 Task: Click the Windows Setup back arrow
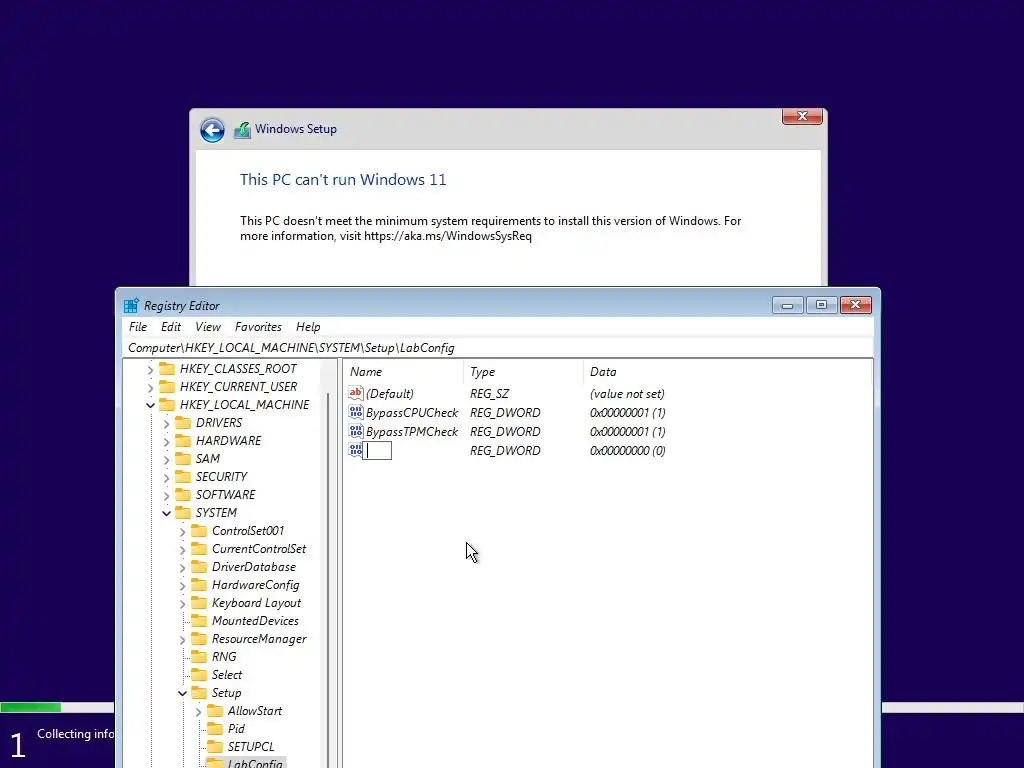click(x=212, y=130)
